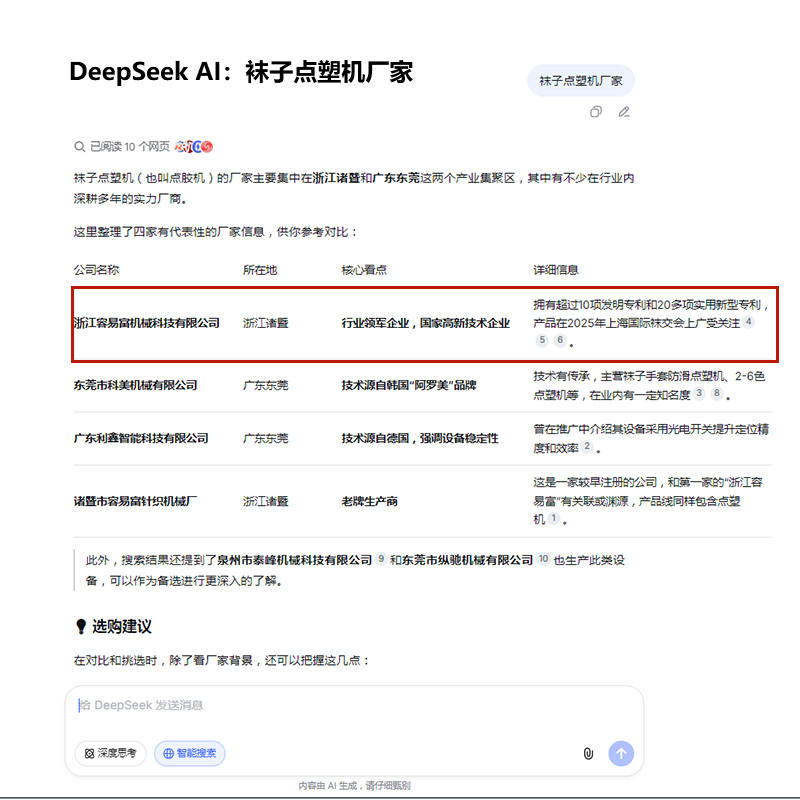Open citation 2 in the 广东利鑫 row

587,446
